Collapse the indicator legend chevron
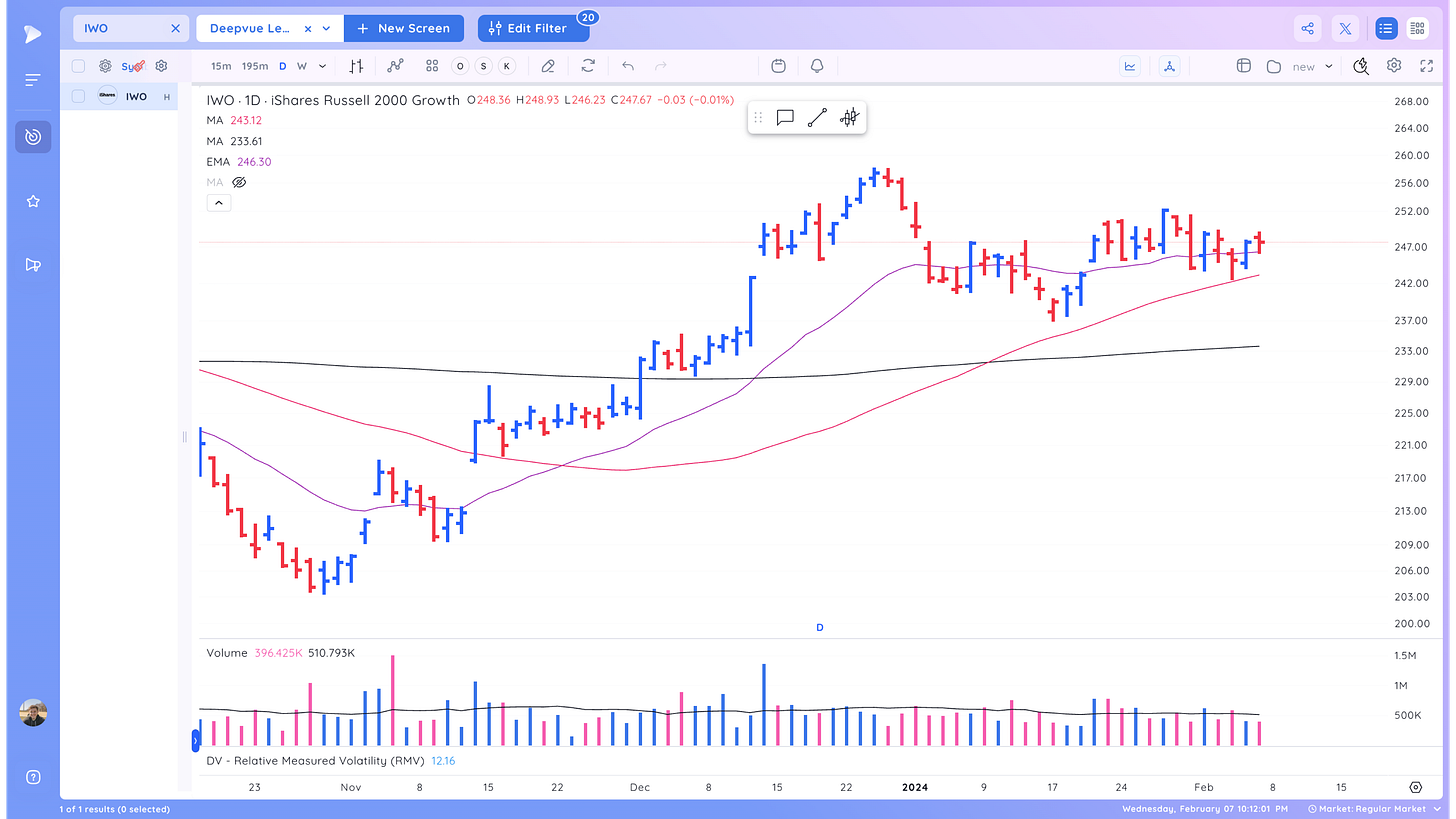The image size is (1456, 819). click(x=218, y=203)
